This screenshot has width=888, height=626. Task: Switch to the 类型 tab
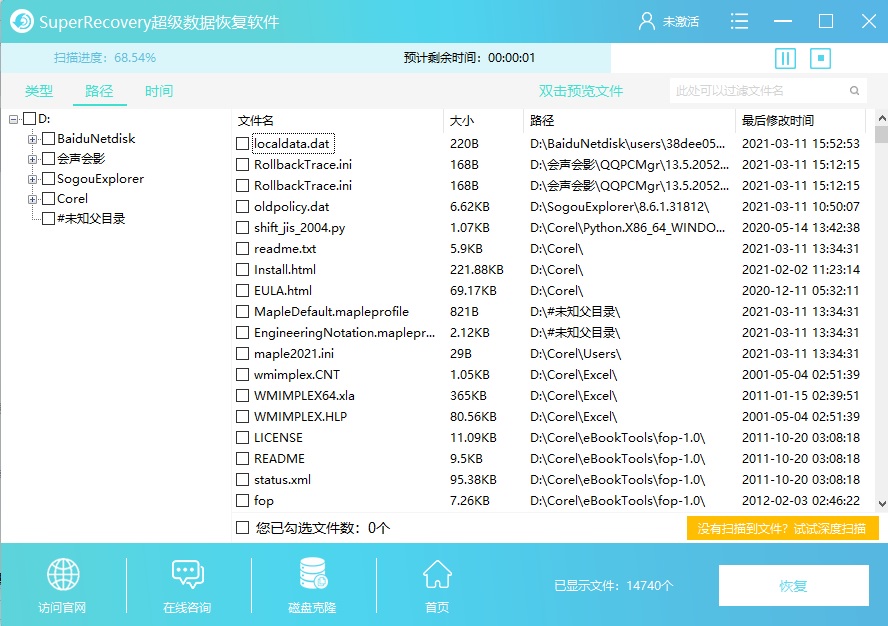(x=39, y=91)
